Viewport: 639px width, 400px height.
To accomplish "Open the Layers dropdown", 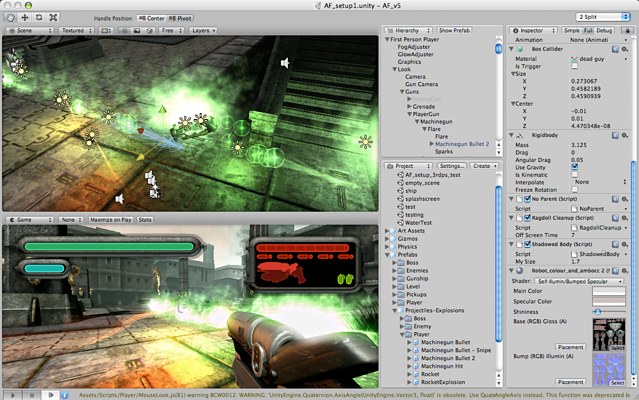I will click(x=203, y=31).
